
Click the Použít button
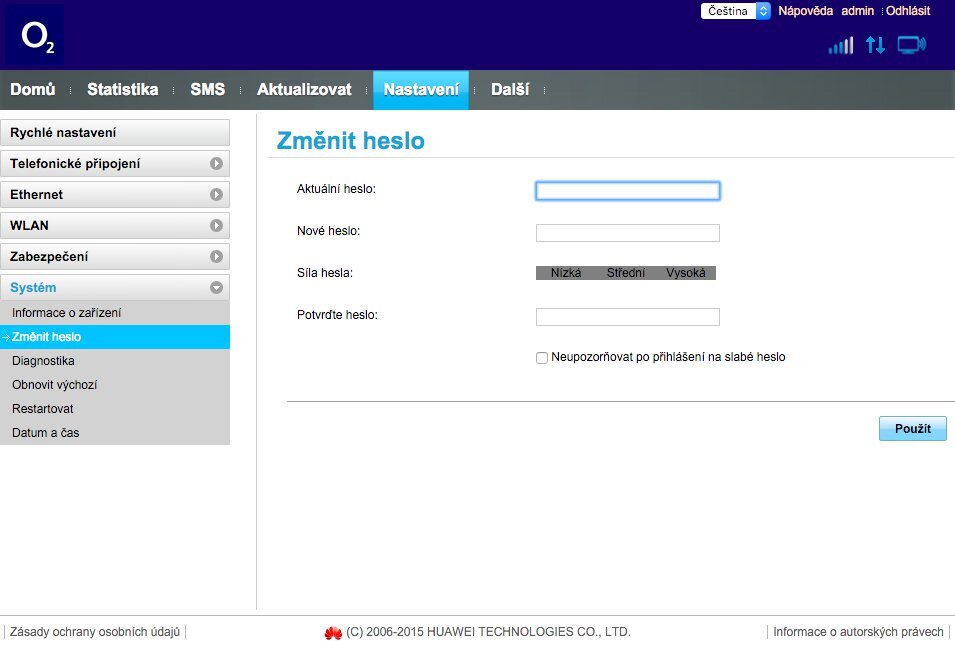point(911,428)
